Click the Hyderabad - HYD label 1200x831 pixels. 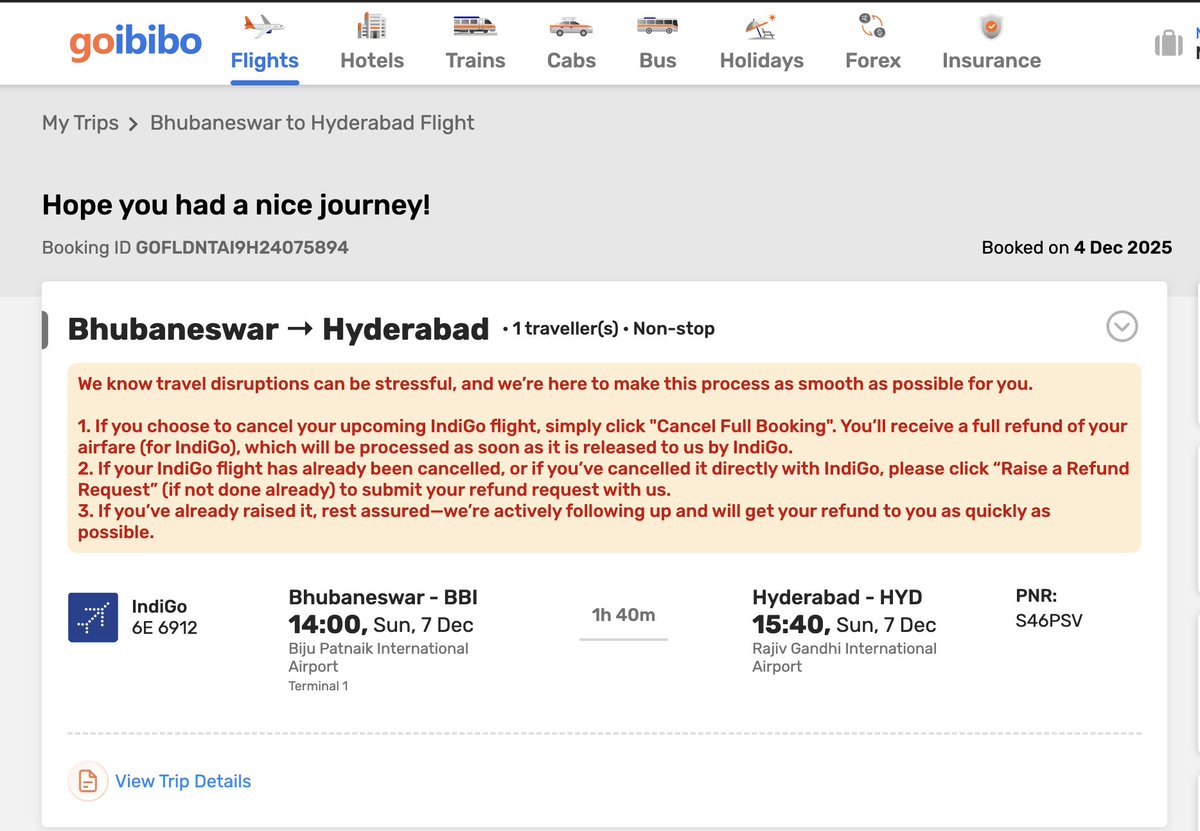pyautogui.click(x=837, y=597)
